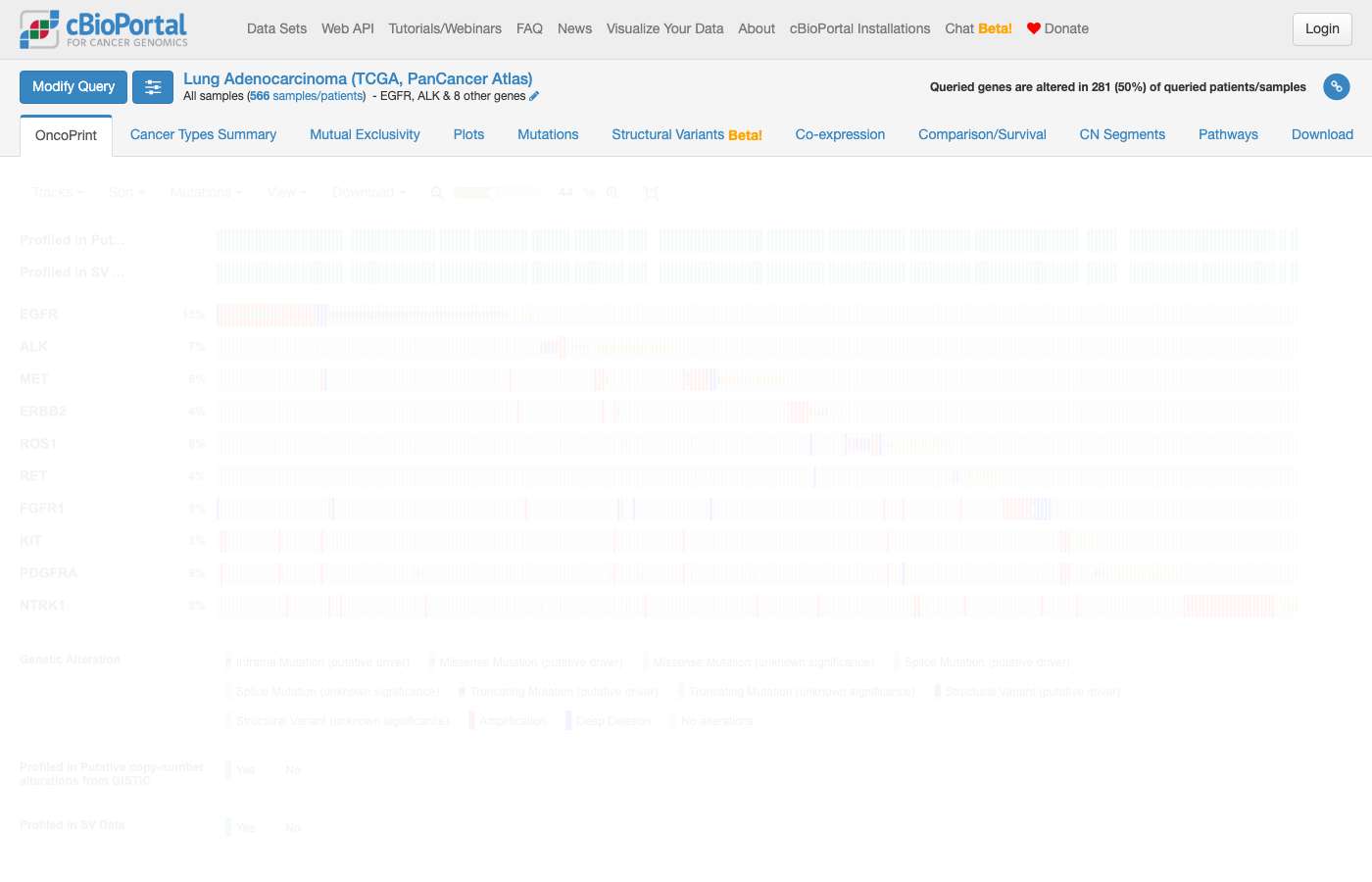Open the Lung Adenocarcinoma study title link
Screen dimensions: 1372x882
pos(358,78)
